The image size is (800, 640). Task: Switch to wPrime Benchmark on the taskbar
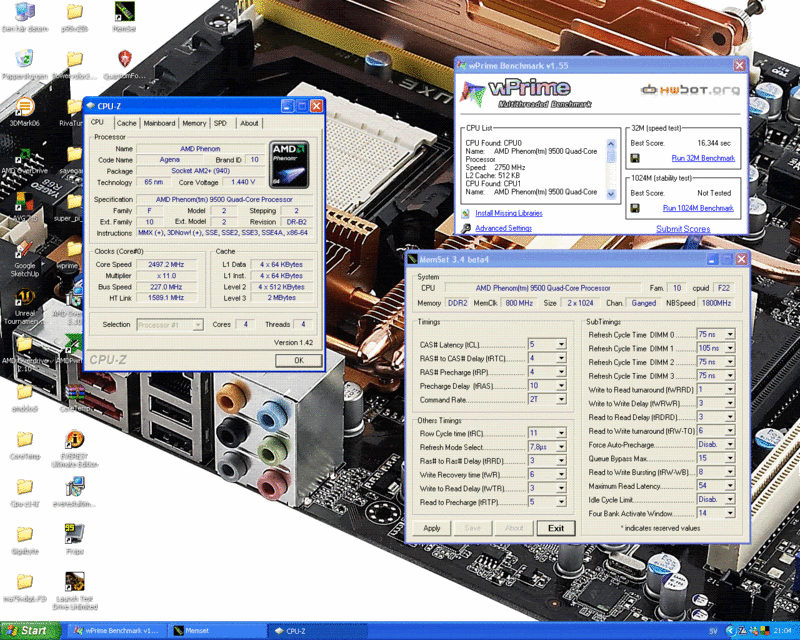(116, 631)
